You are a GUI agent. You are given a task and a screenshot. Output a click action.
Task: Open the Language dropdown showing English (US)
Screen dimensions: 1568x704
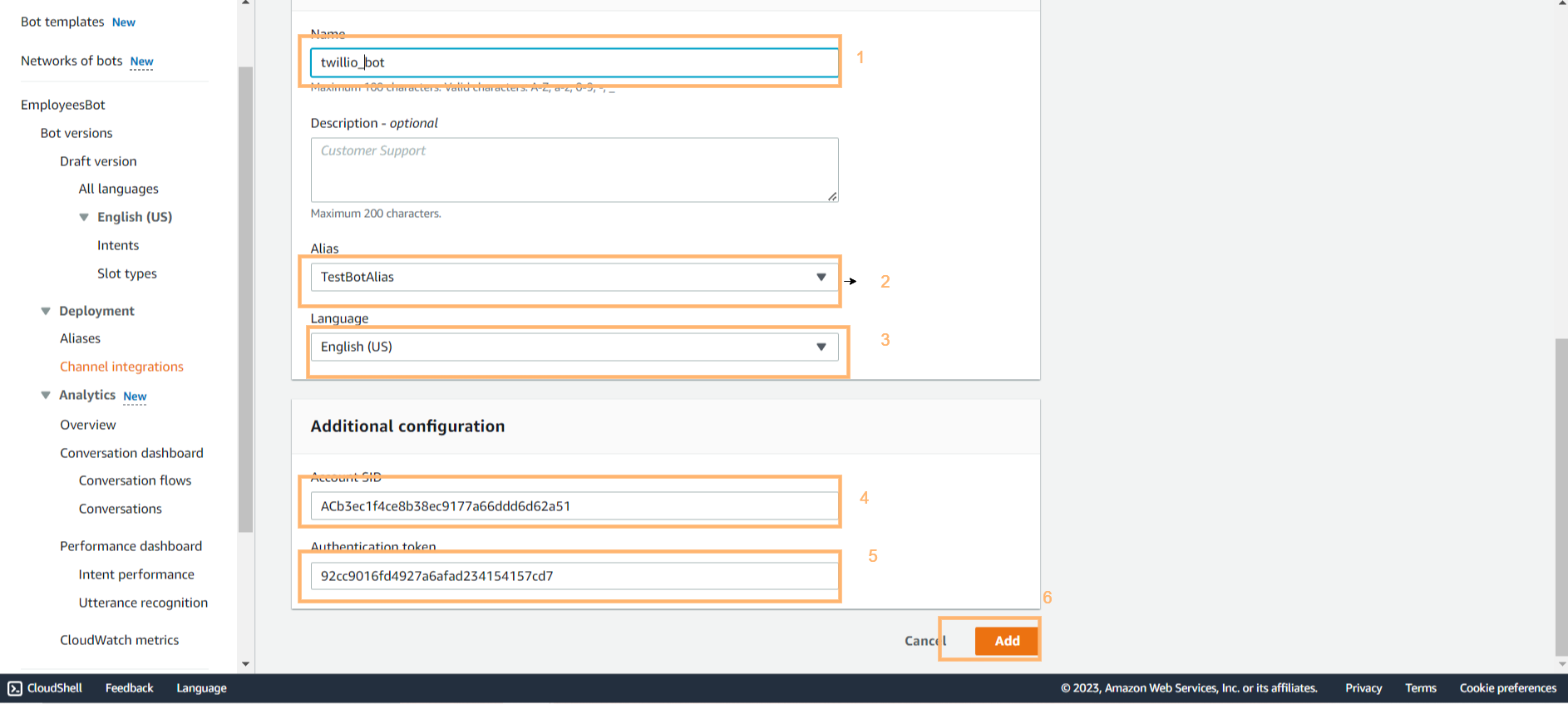[574, 347]
